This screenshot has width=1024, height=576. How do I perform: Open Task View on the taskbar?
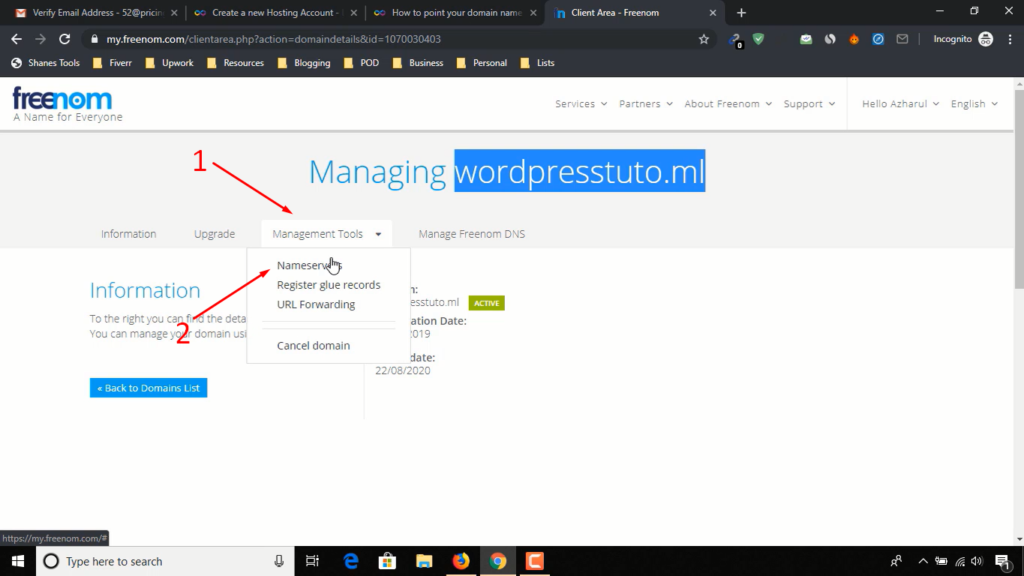click(312, 561)
